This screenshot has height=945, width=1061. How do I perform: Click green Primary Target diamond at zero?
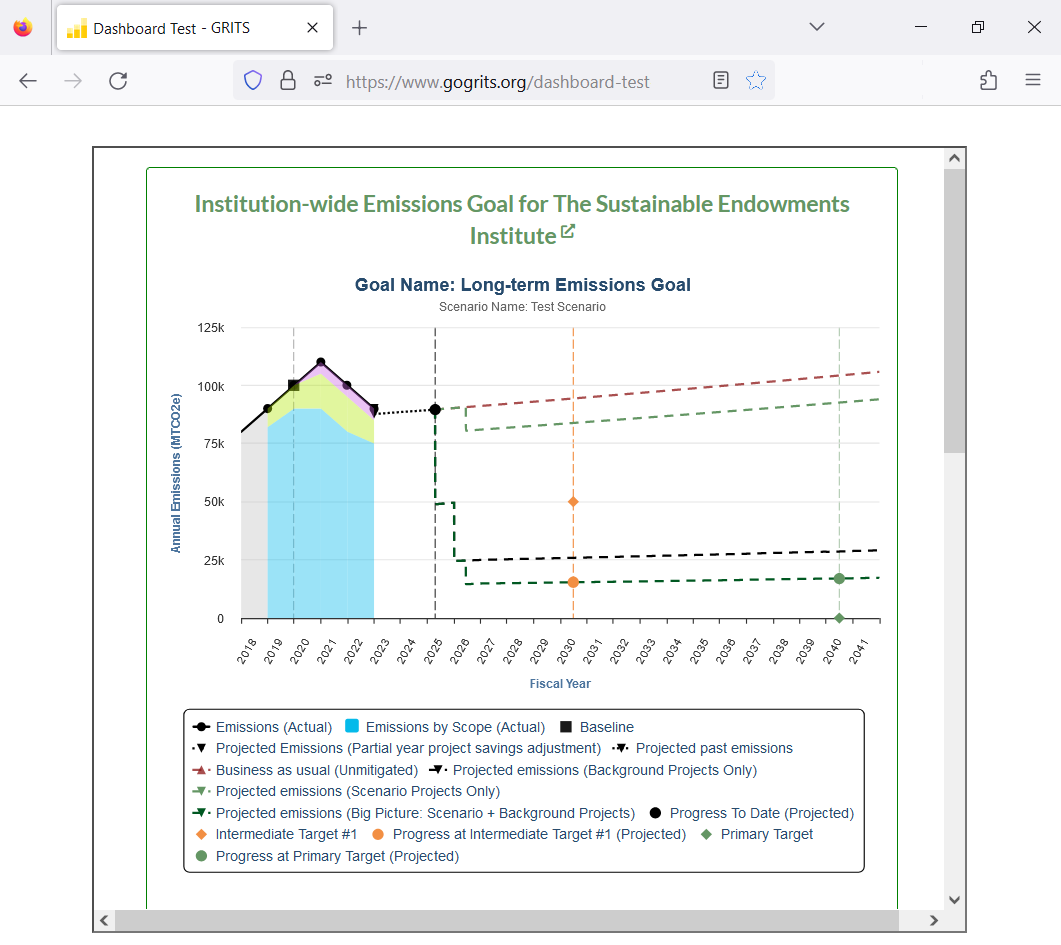(839, 618)
